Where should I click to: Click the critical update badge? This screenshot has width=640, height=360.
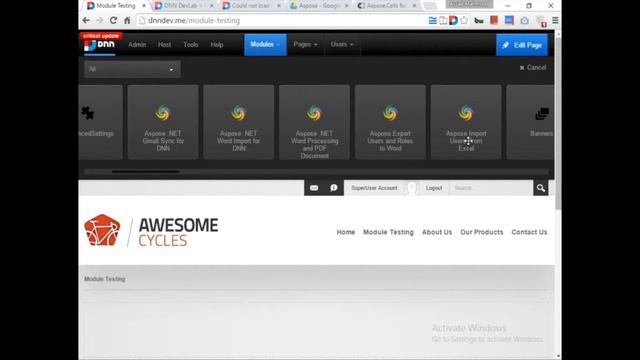click(101, 36)
